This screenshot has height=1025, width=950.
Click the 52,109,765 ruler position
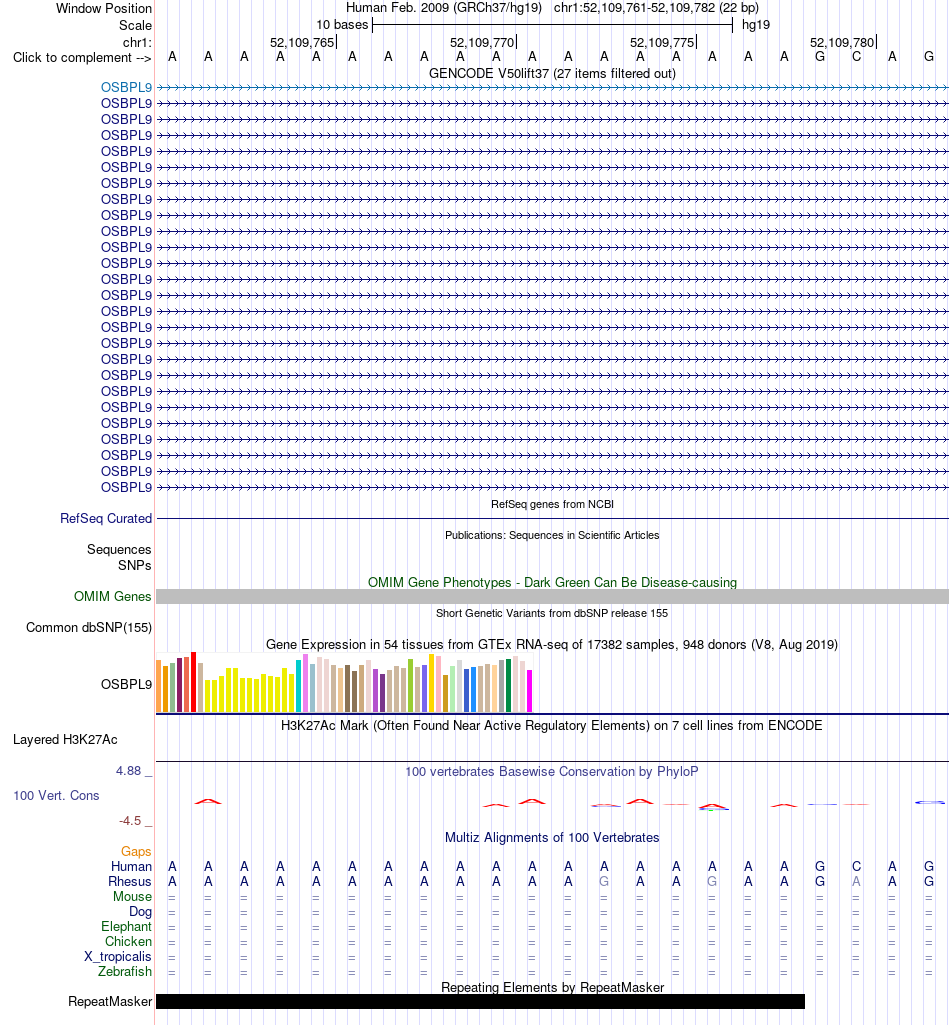tap(302, 42)
